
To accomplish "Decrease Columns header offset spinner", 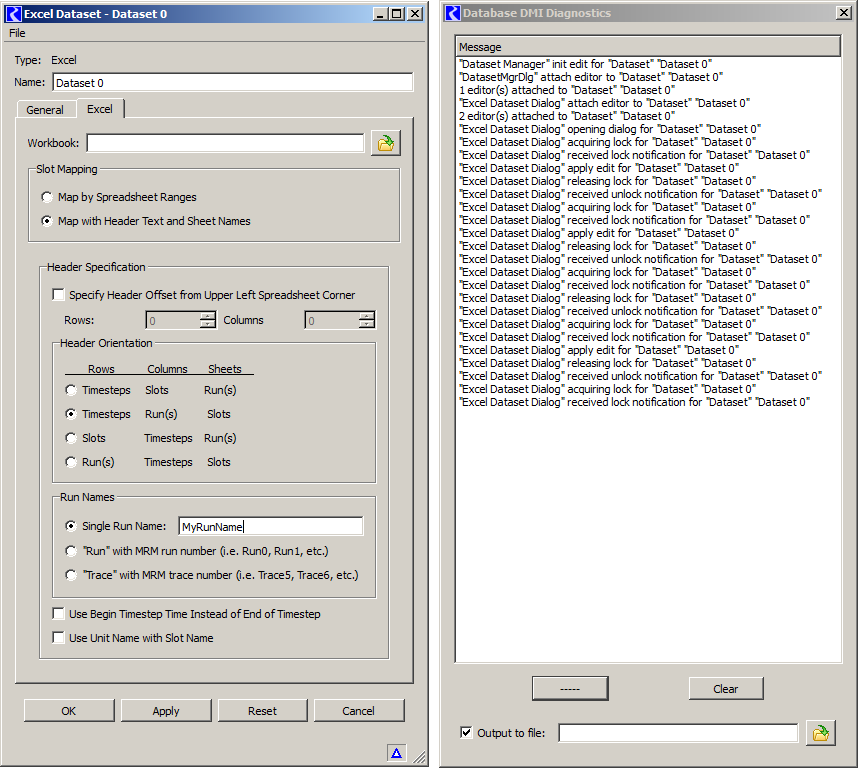I will (367, 324).
